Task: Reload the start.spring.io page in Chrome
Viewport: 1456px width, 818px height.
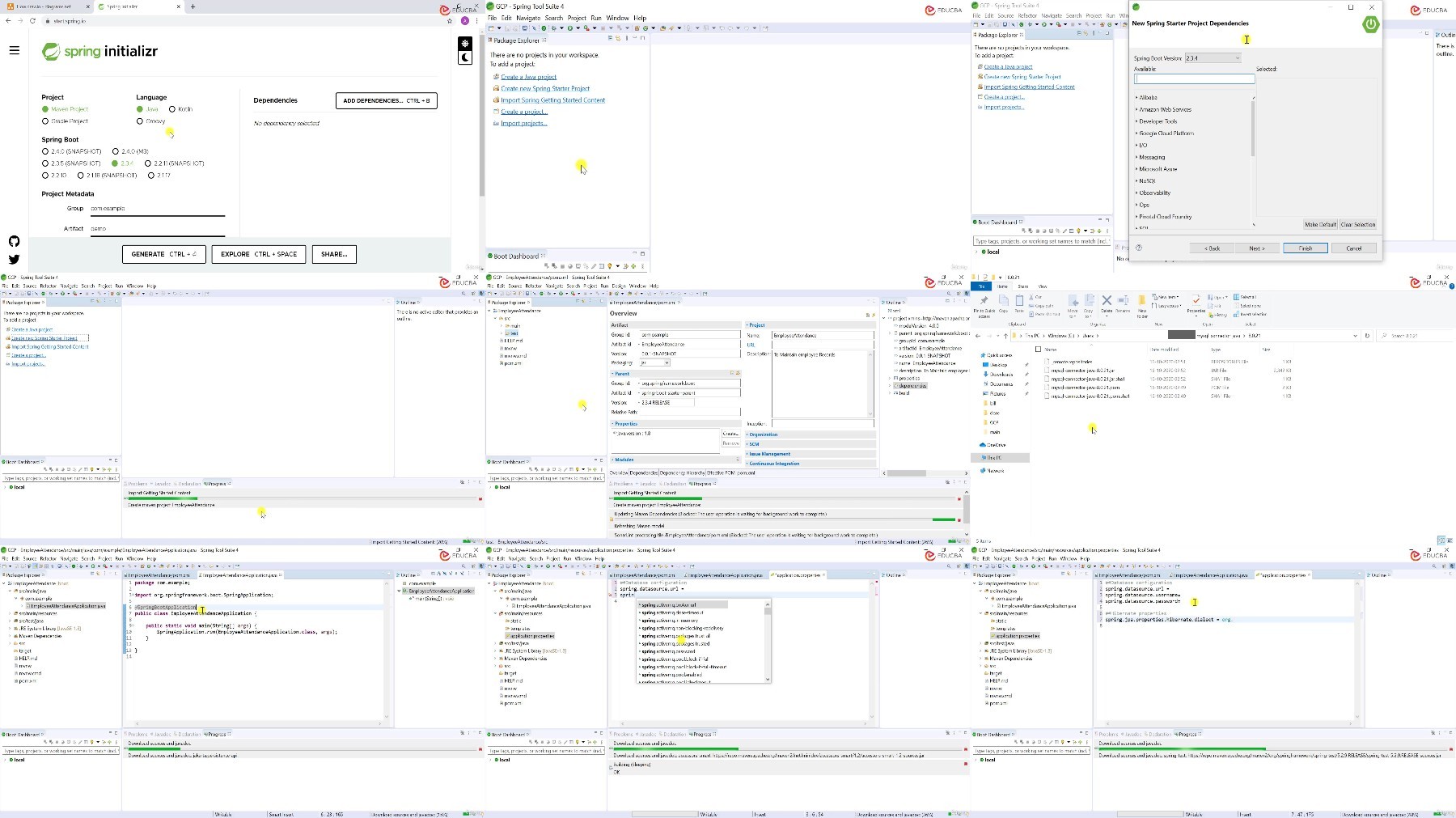Action: 32,21
